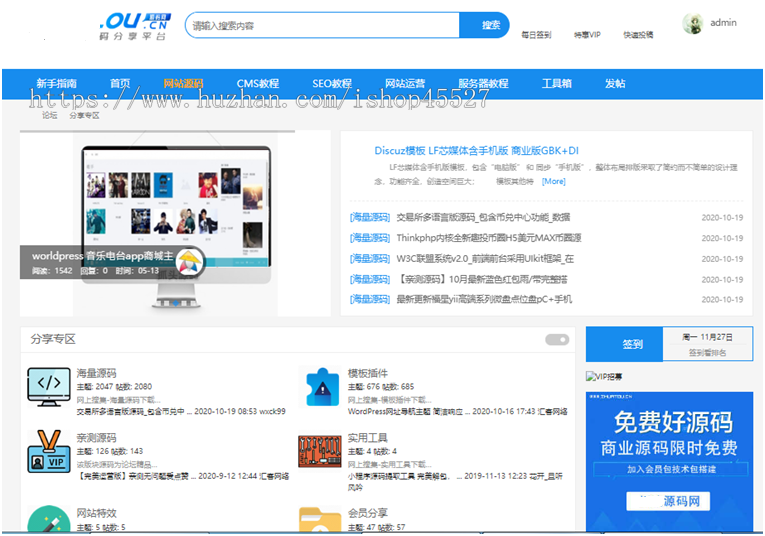Click 周一 11月27日 date text
The height and width of the screenshot is (536, 765).
(x=707, y=337)
